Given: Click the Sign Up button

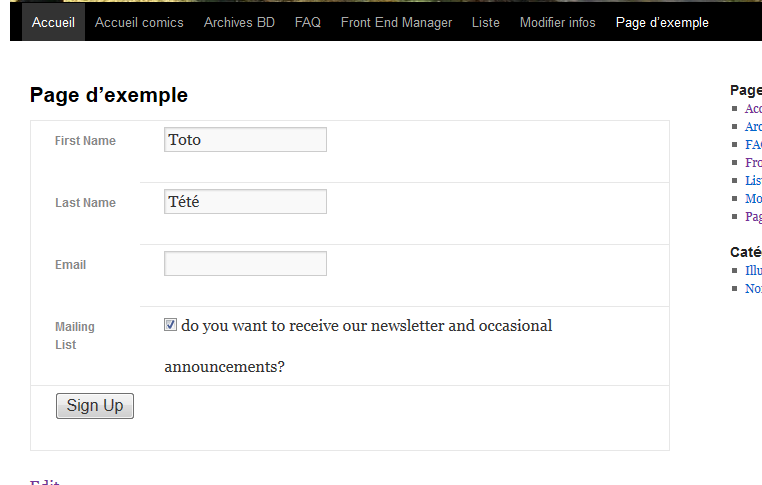Looking at the screenshot, I should click(95, 406).
